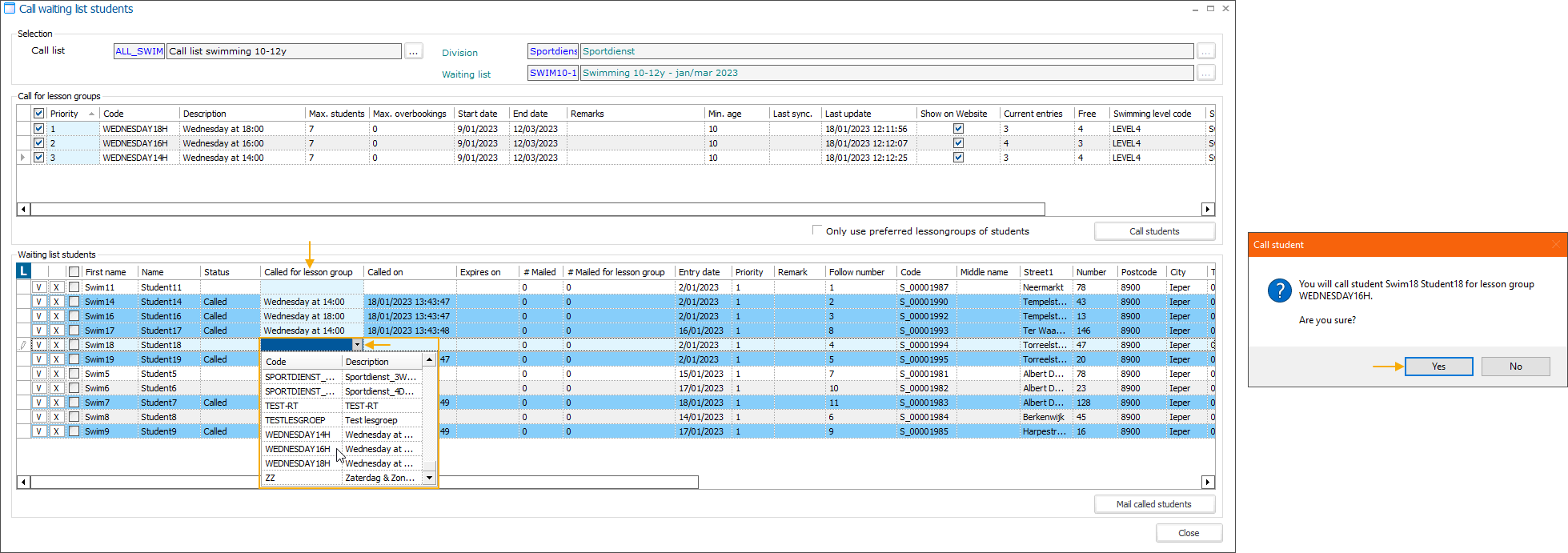Image resolution: width=1568 pixels, height=553 pixels.
Task: Sort by the Priority column header
Action: pyautogui.click(x=65, y=114)
